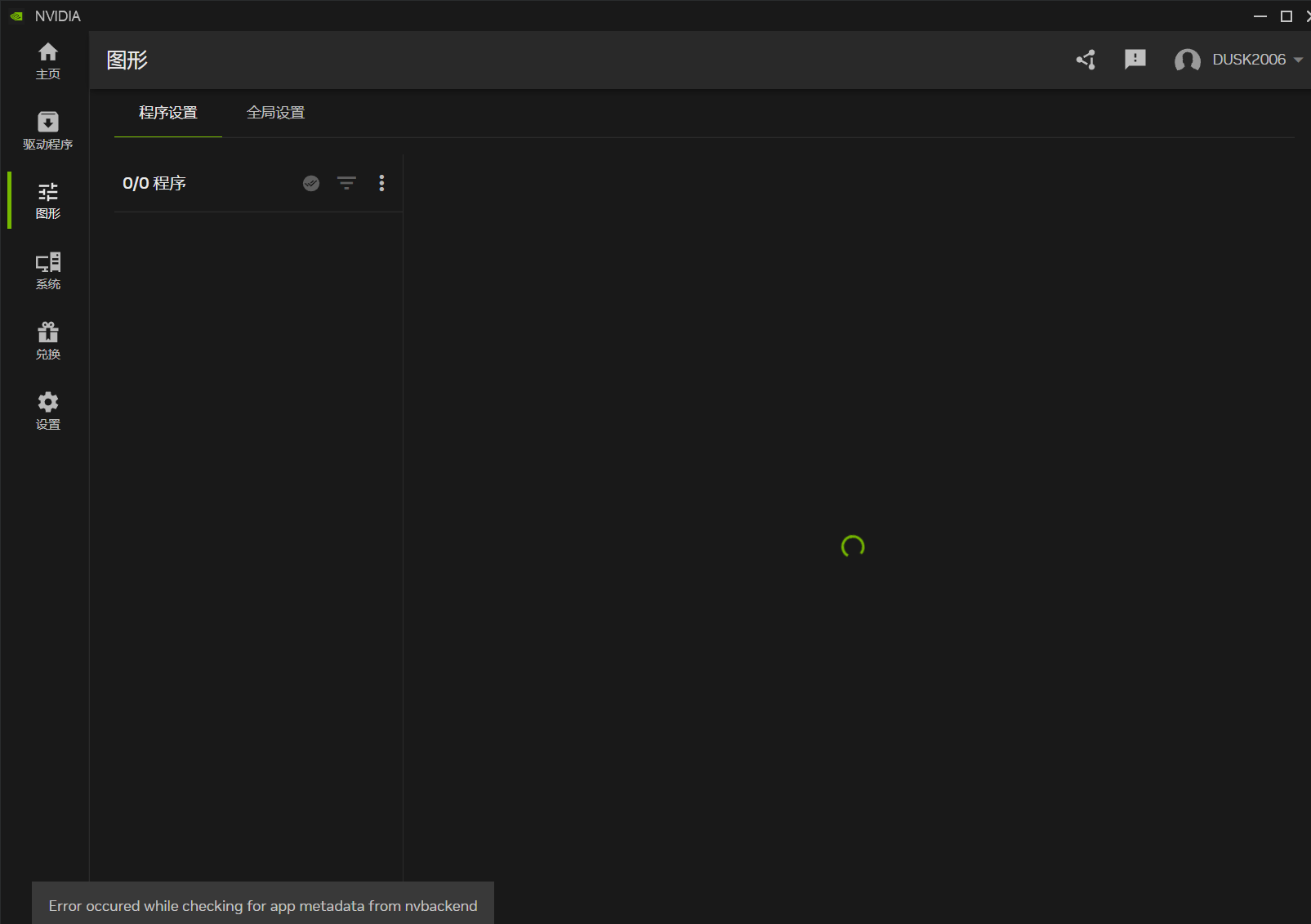Open the 主页 home page

[47, 61]
